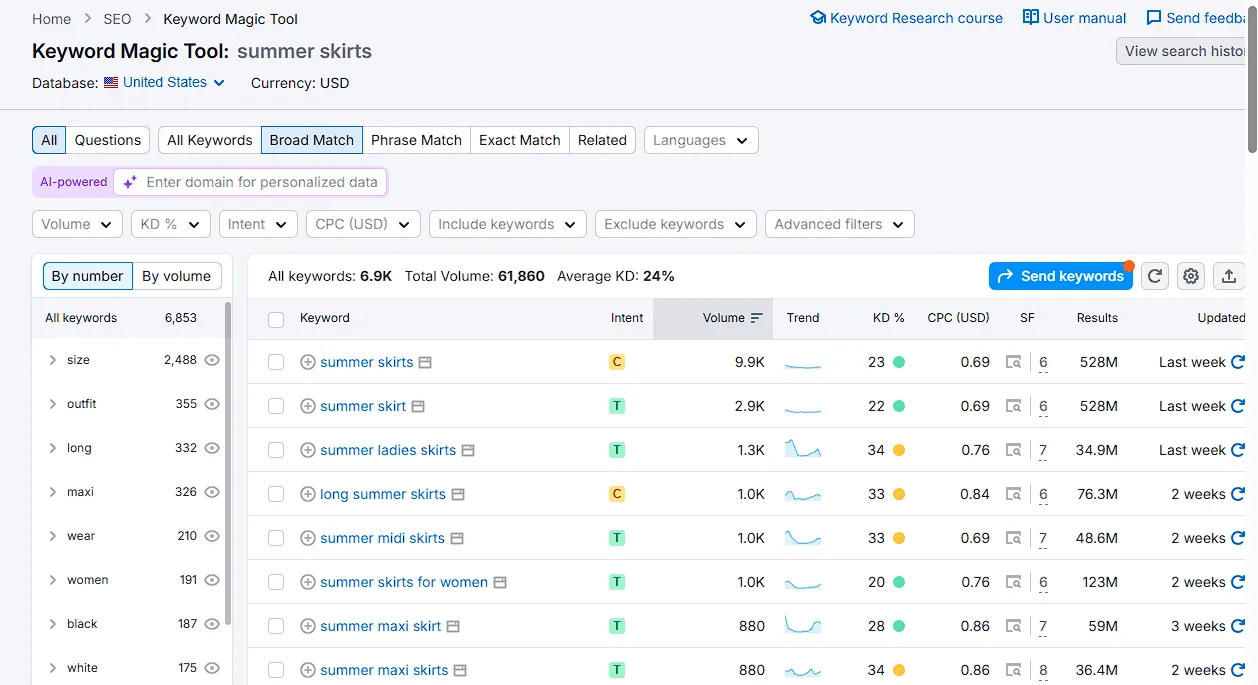This screenshot has width=1258, height=685.
Task: Click the update refresh icon on the first row
Action: click(1237, 362)
